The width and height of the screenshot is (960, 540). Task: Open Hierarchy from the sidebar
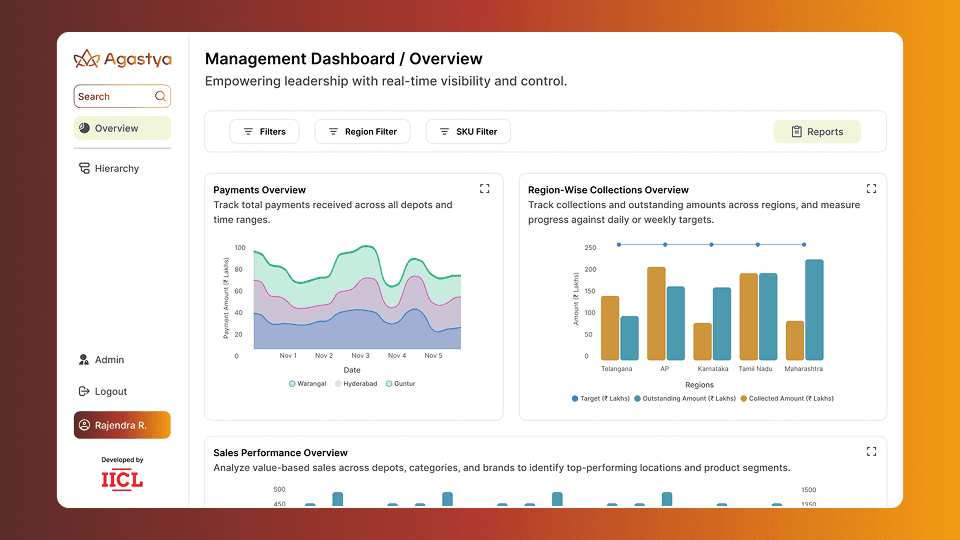coord(116,169)
